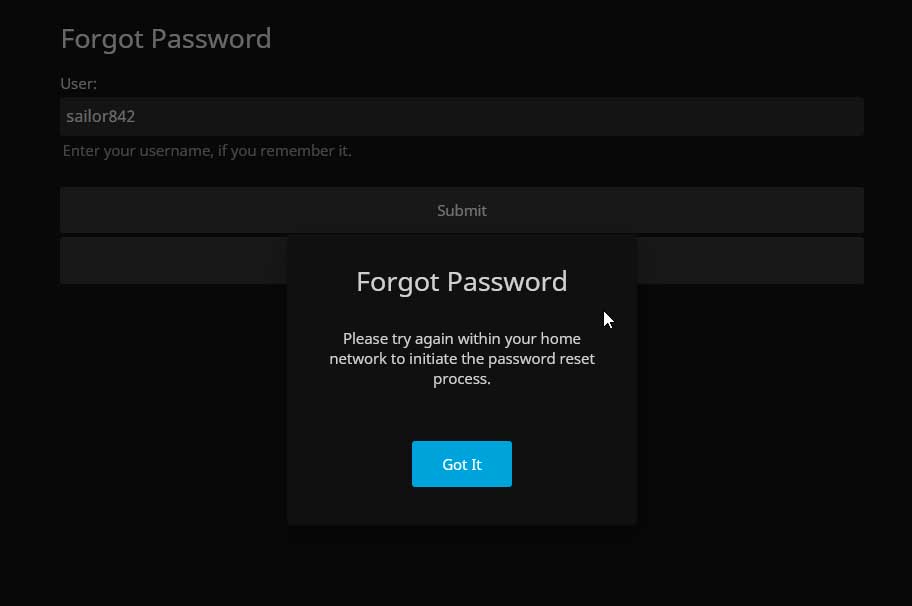Click the dimmed backdrop left of dialog
This screenshot has height=606, width=912.
(150, 420)
